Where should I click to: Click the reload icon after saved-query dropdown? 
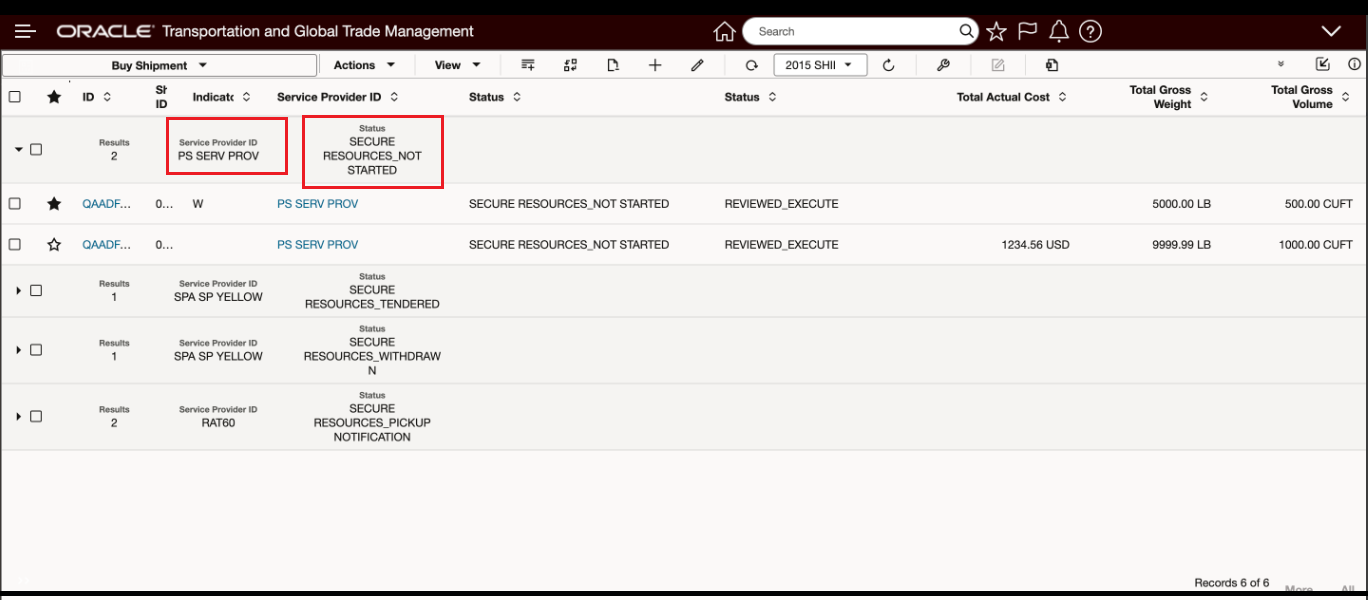pyautogui.click(x=888, y=65)
